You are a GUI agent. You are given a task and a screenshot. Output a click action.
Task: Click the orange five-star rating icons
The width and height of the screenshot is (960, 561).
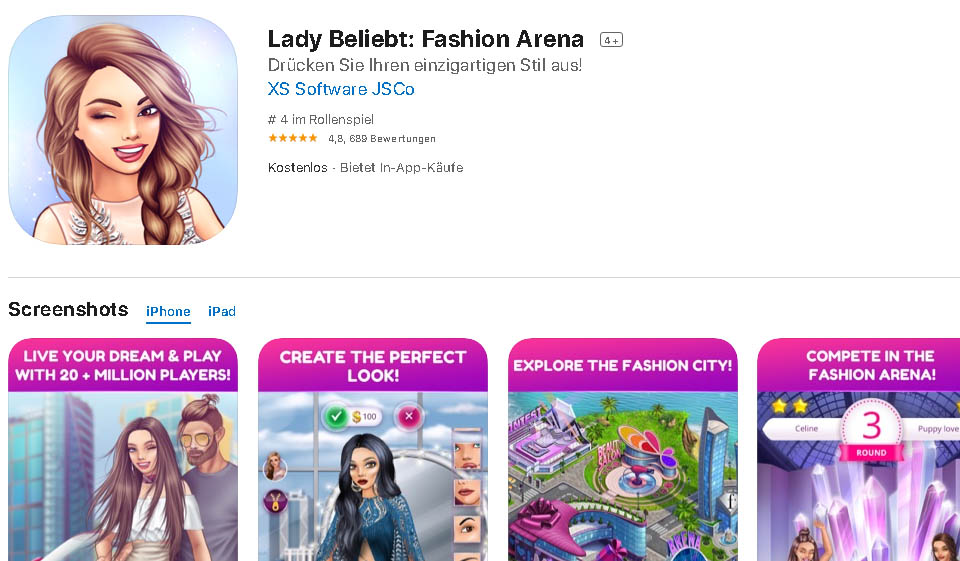point(293,138)
